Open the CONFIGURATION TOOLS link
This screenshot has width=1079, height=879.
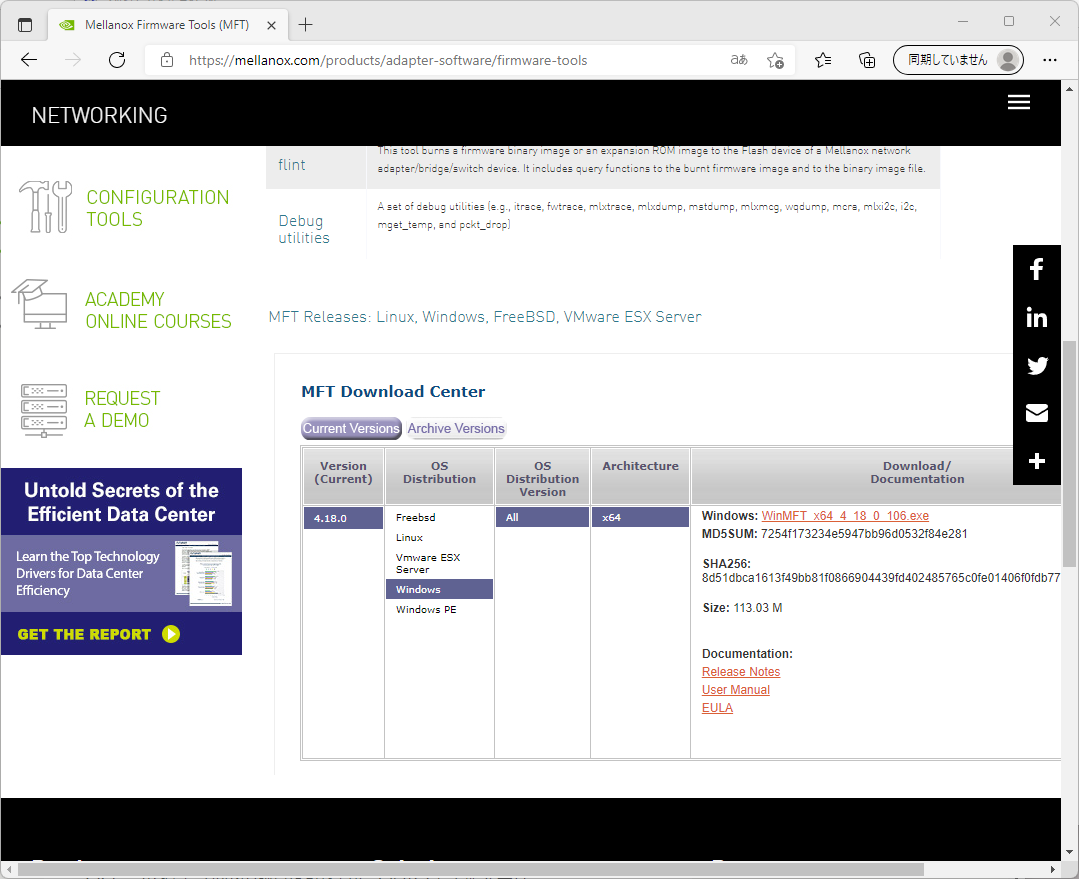point(158,208)
